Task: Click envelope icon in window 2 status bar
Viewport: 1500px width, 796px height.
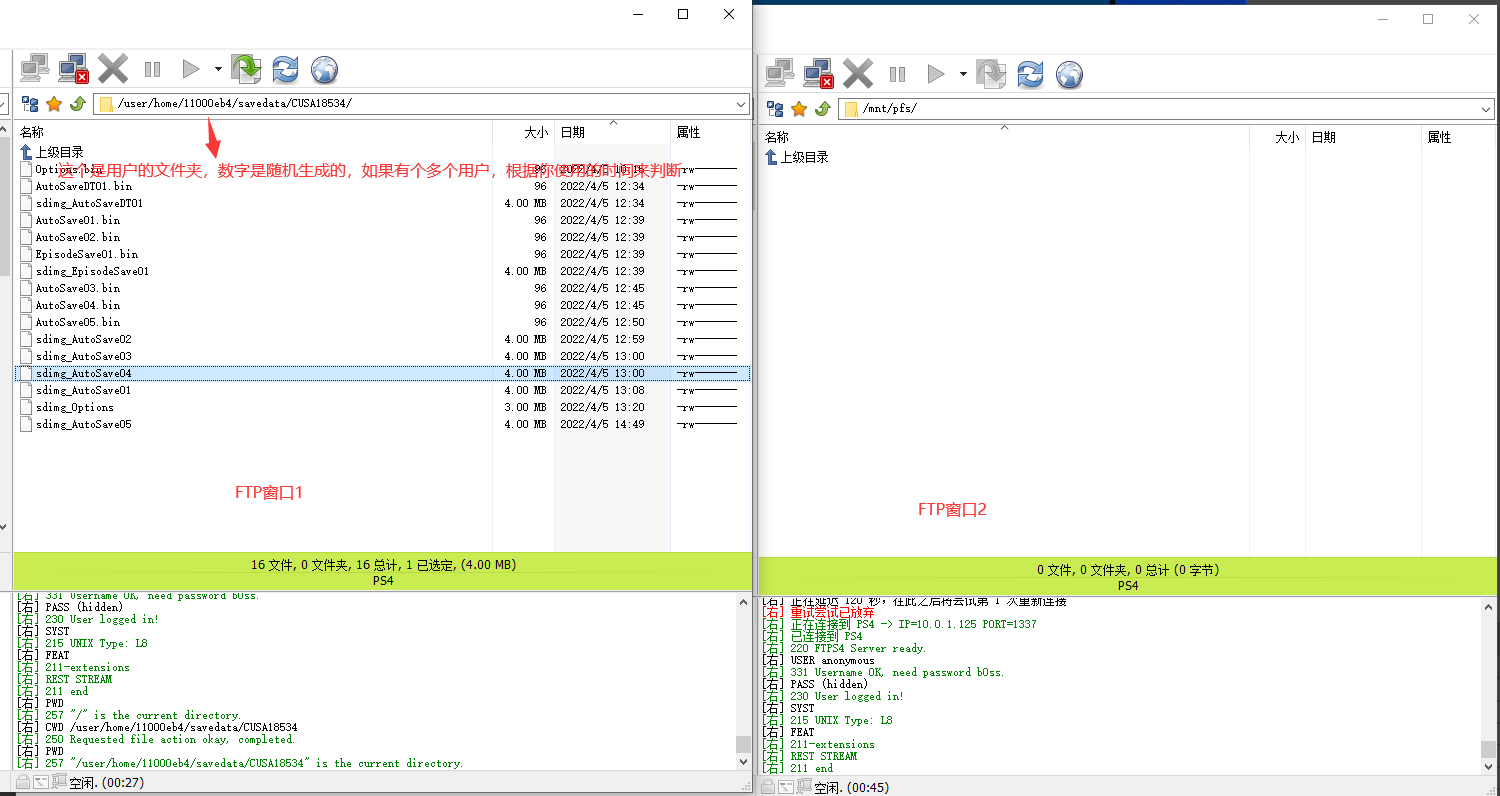Action: coord(786,788)
